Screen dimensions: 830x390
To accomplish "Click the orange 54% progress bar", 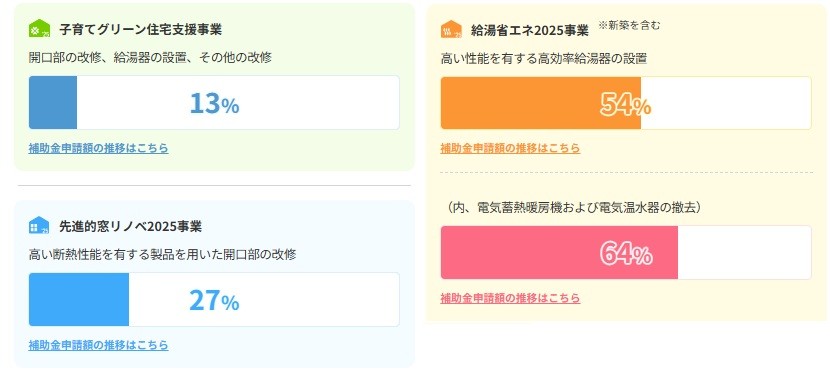I will coord(626,103).
